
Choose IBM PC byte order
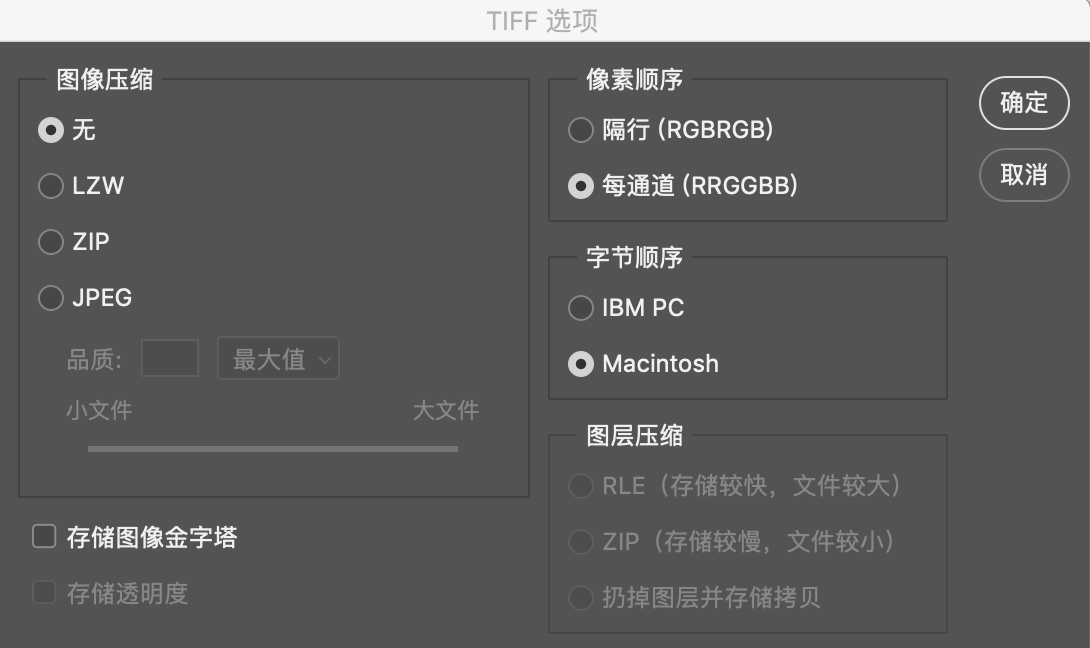pos(580,308)
